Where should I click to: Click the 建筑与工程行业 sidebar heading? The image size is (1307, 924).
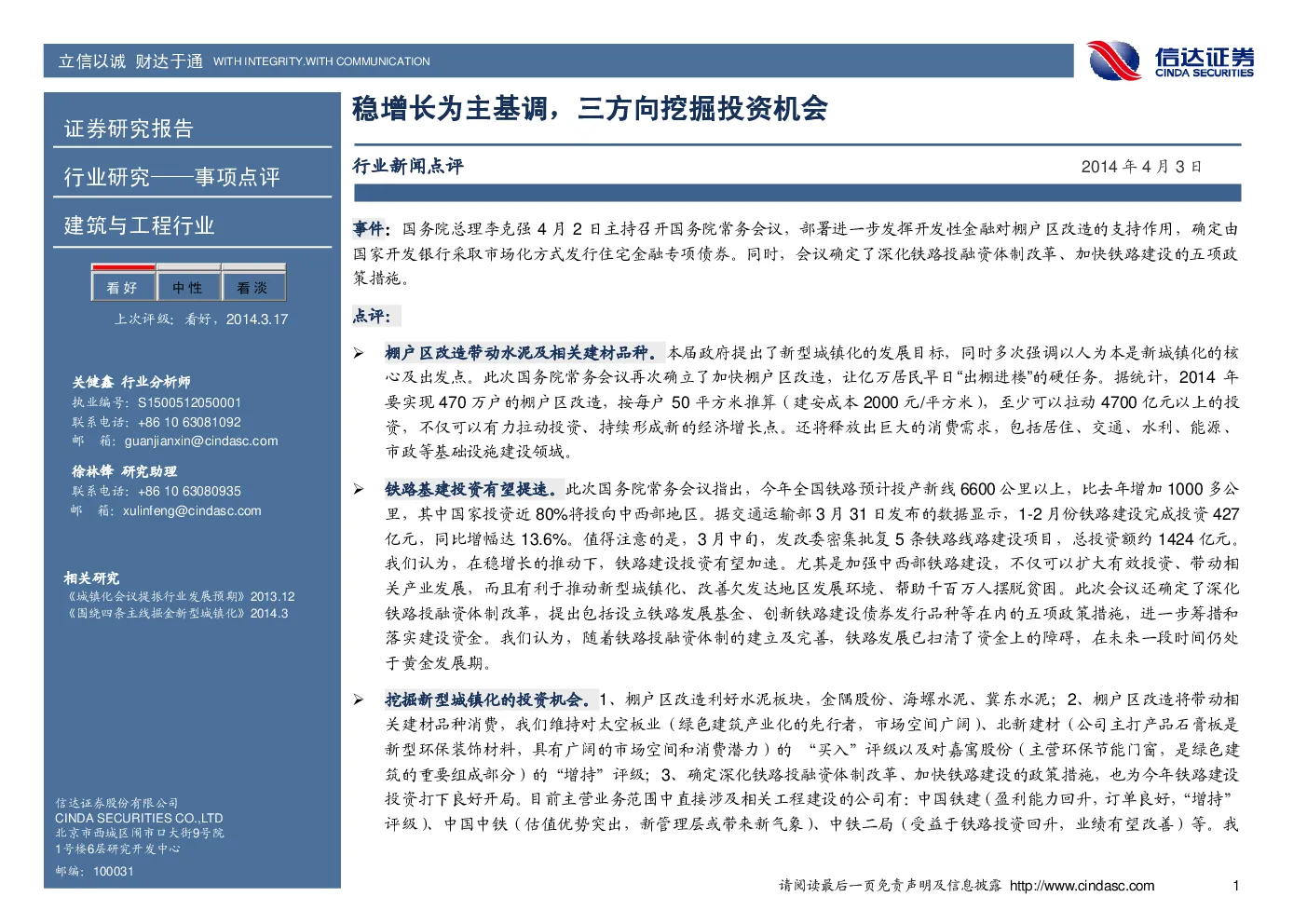click(139, 225)
